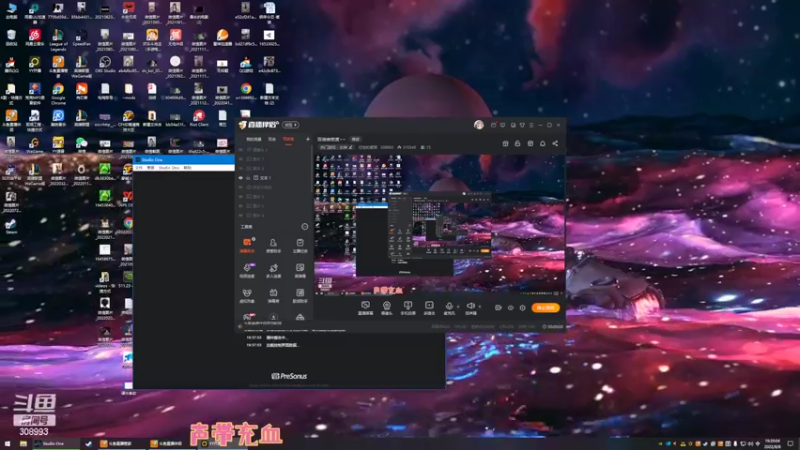Toggle visibility eye of the third source row

(x=241, y=168)
